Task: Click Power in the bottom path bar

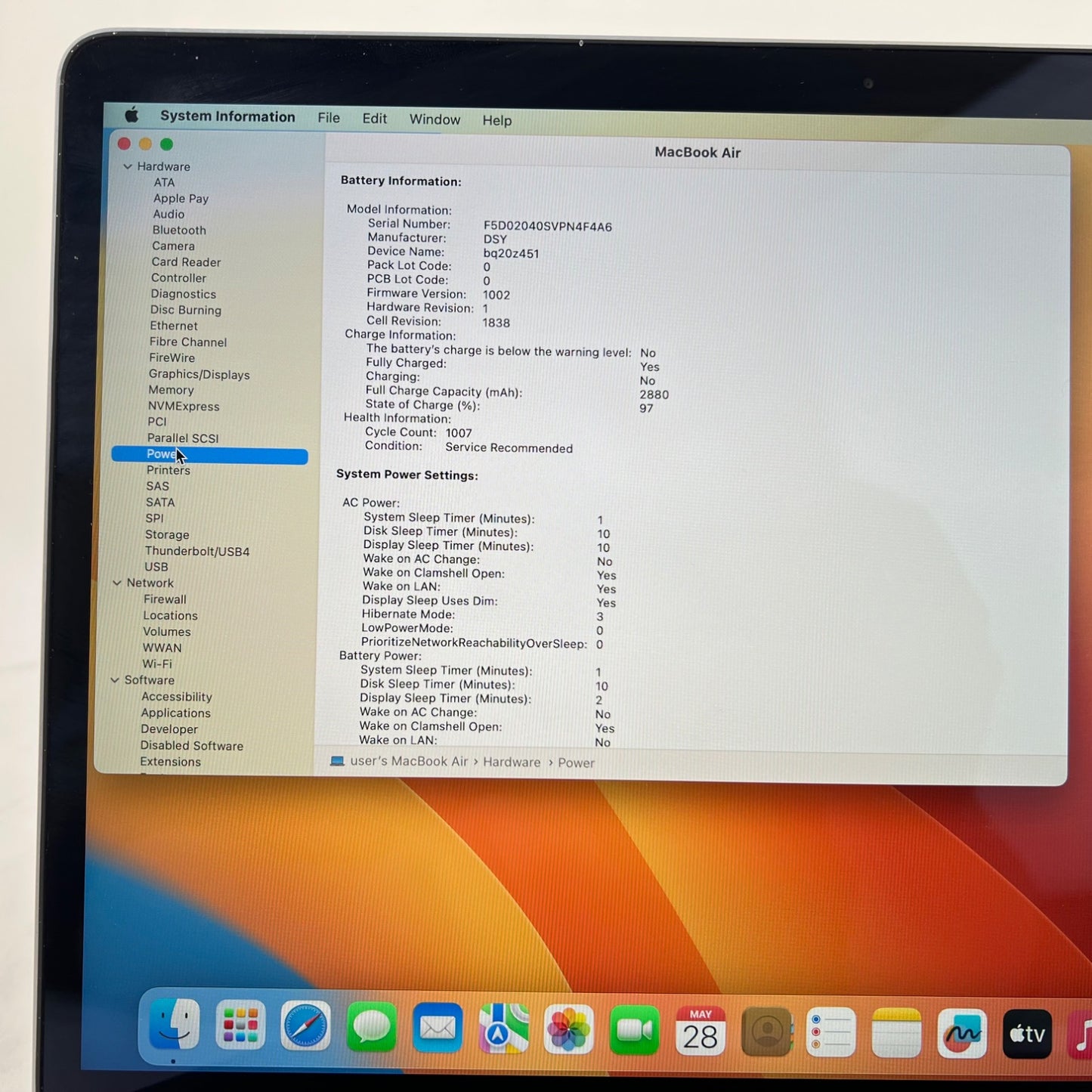Action: point(576,763)
